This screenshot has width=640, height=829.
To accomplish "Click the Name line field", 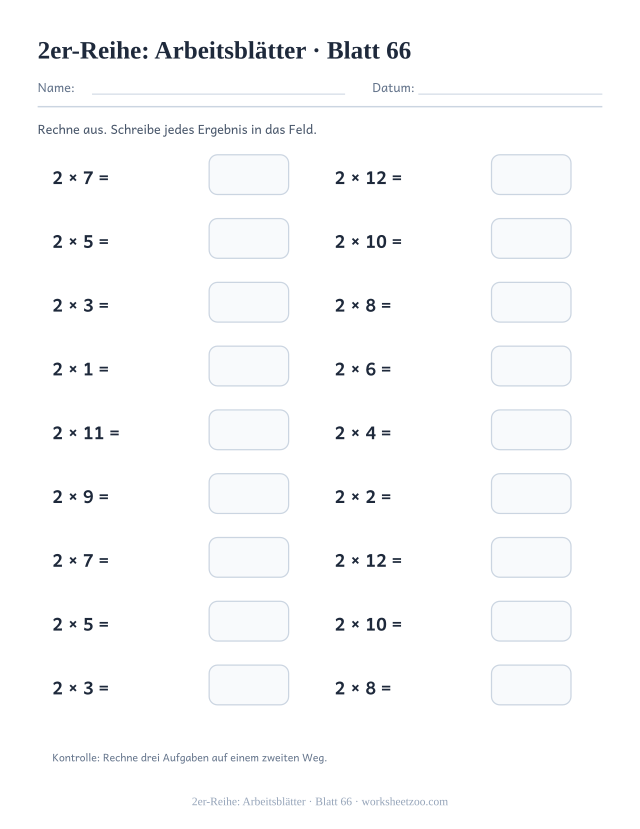I will (x=218, y=88).
